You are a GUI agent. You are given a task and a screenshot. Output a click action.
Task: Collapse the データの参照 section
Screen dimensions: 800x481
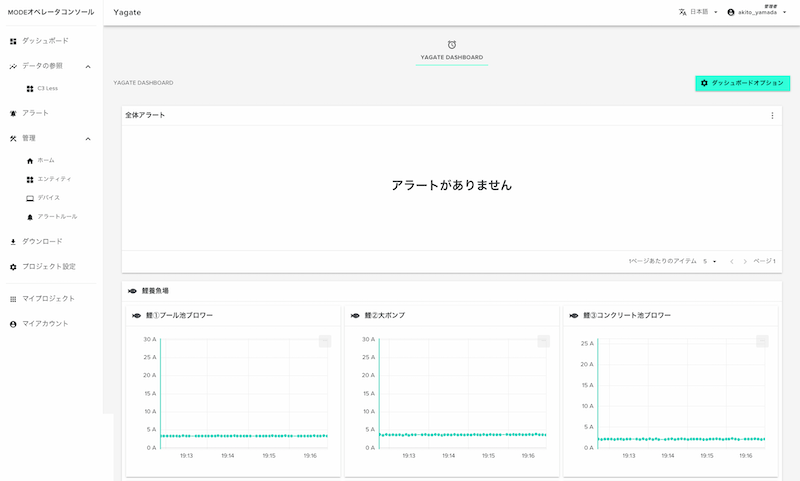(88, 66)
